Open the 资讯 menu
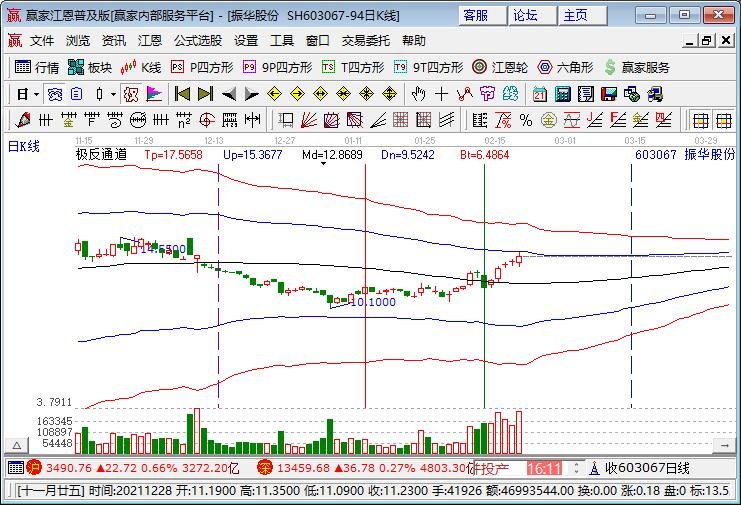Screen dimensions: 741x505 114,41
